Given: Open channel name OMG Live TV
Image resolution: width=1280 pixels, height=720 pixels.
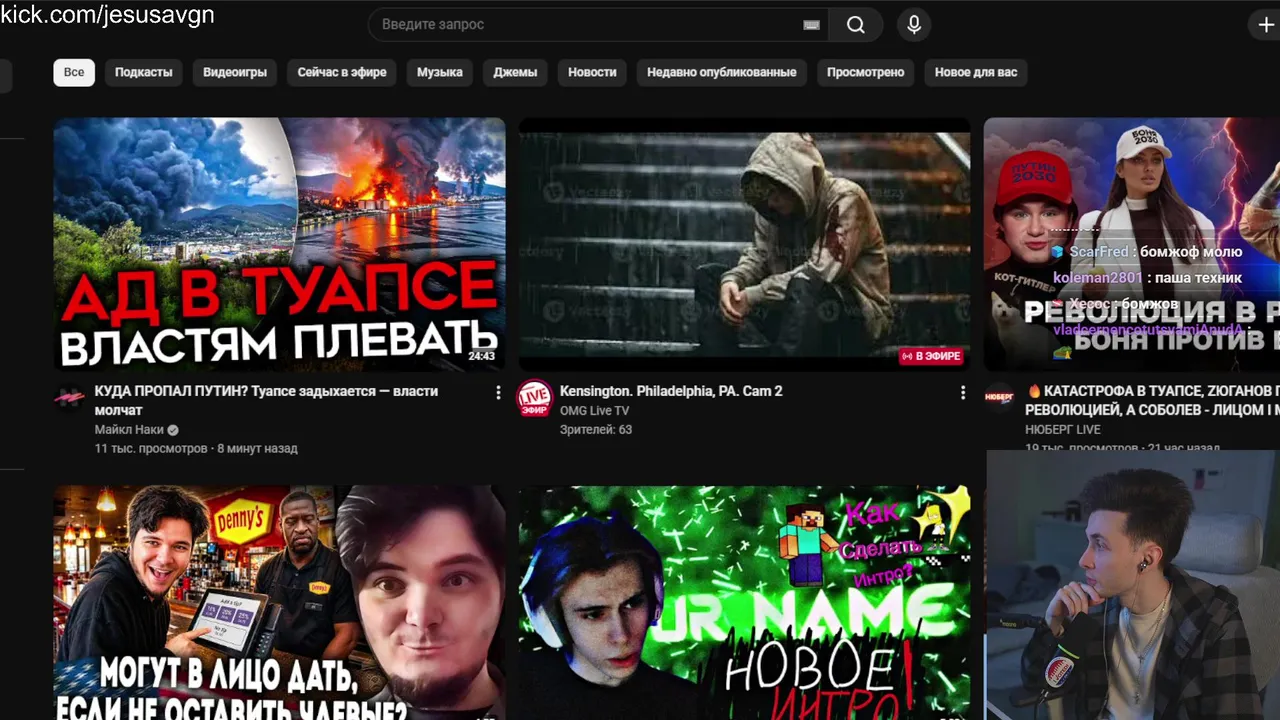Looking at the screenshot, I should (594, 411).
